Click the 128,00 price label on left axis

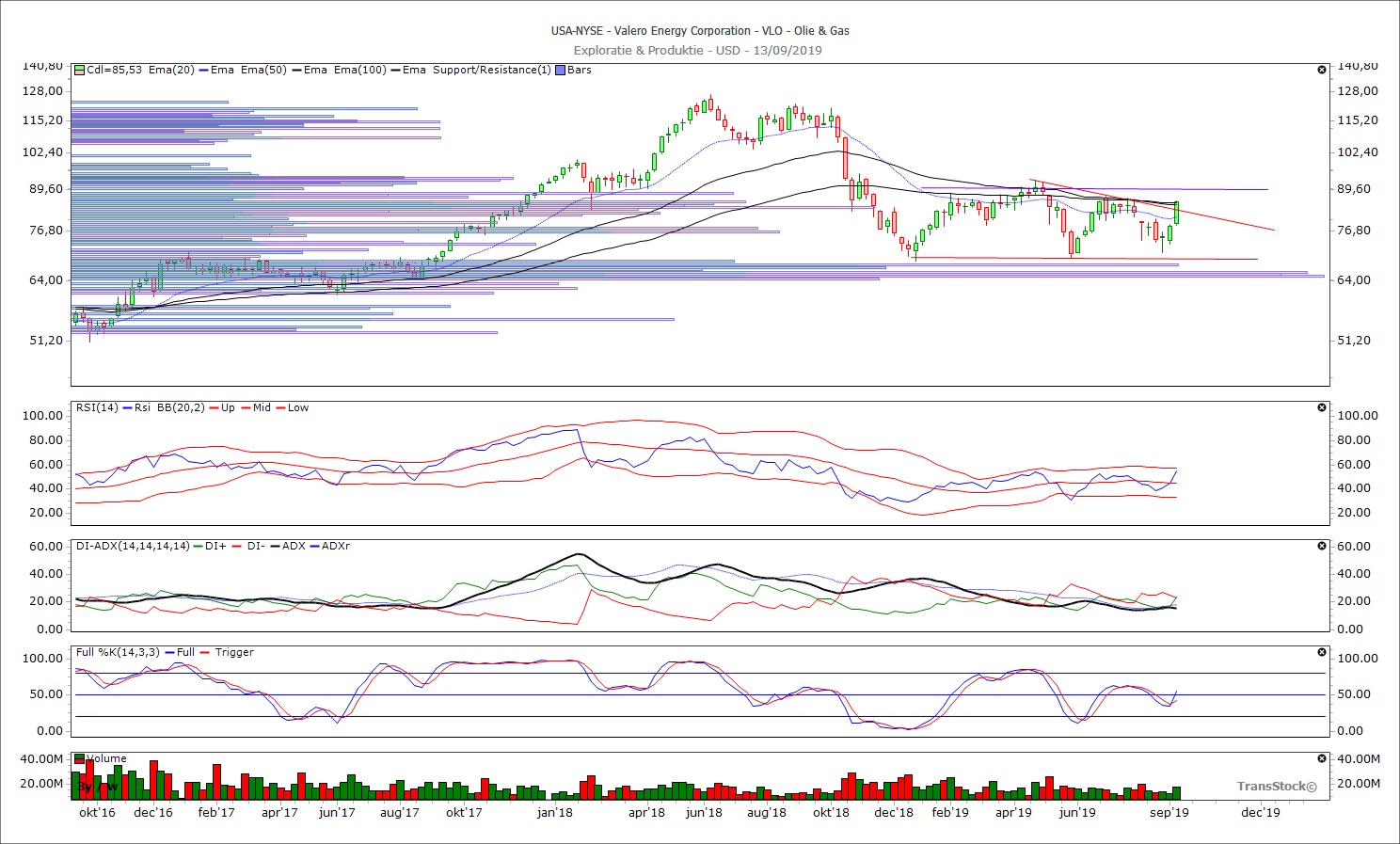(x=42, y=91)
